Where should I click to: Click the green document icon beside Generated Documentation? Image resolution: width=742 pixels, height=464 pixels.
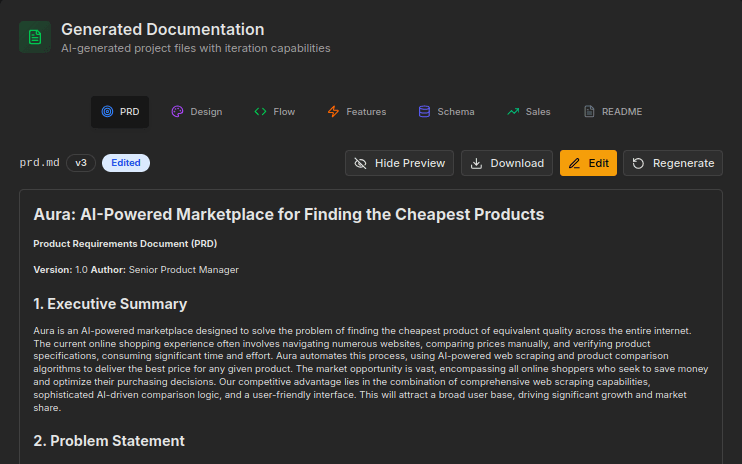pyautogui.click(x=35, y=37)
